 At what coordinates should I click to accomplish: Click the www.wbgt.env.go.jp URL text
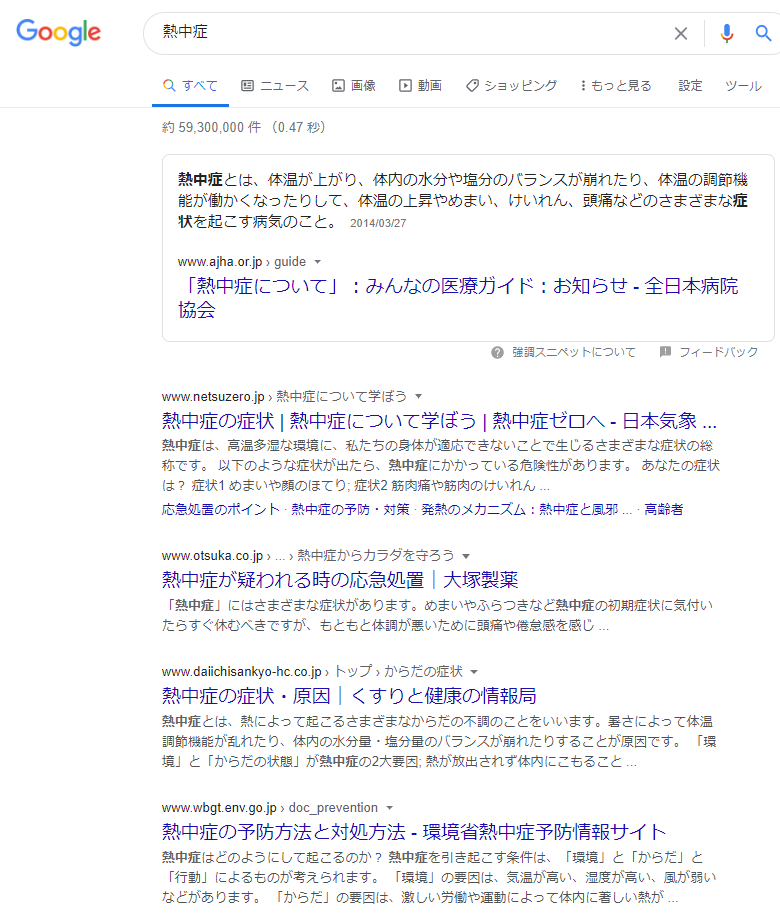219,808
